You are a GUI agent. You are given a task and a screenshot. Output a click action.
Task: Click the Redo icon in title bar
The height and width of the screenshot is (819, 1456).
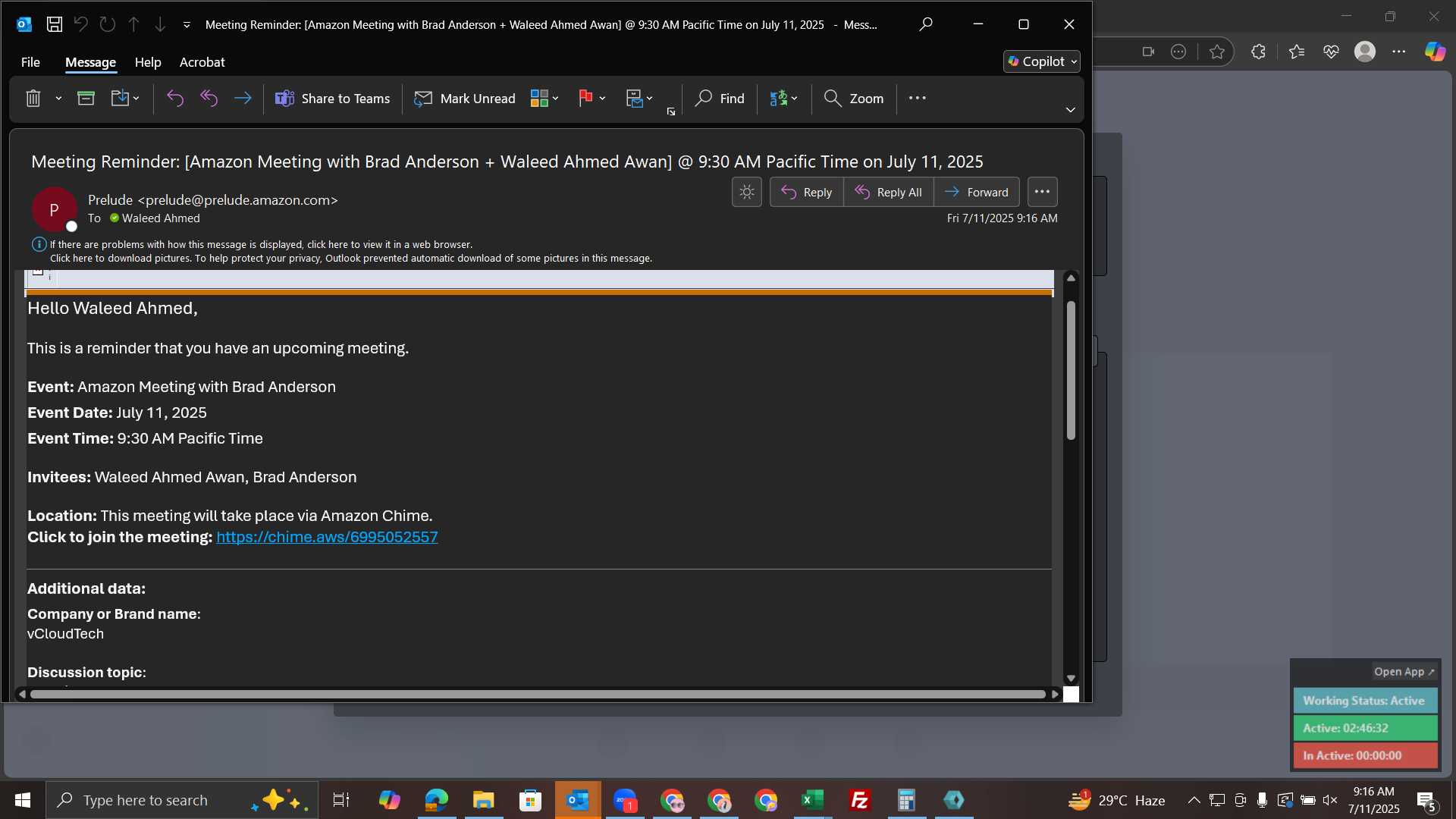pos(108,24)
